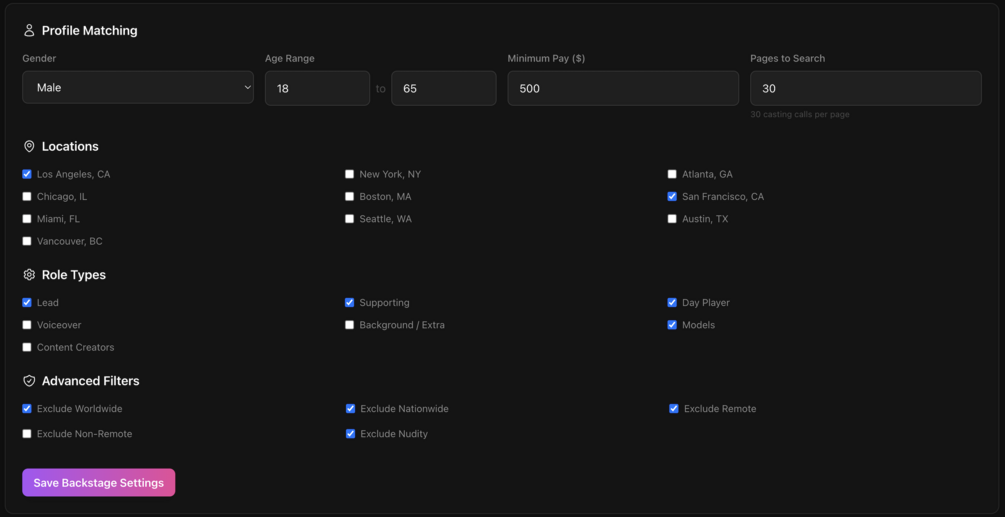The height and width of the screenshot is (517, 1005).
Task: Toggle the Lead role type
Action: 27,302
